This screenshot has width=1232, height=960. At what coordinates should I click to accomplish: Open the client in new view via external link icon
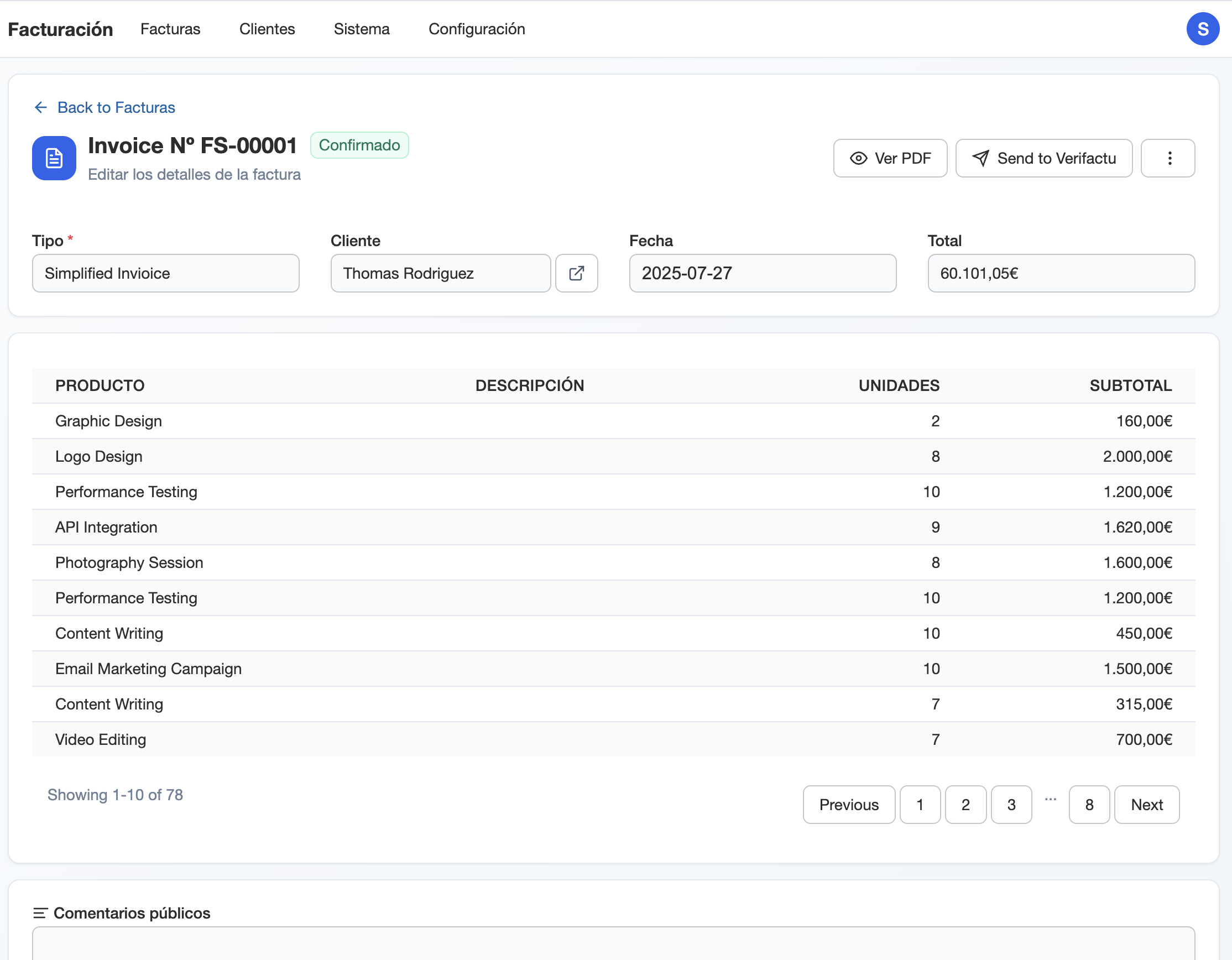(577, 273)
